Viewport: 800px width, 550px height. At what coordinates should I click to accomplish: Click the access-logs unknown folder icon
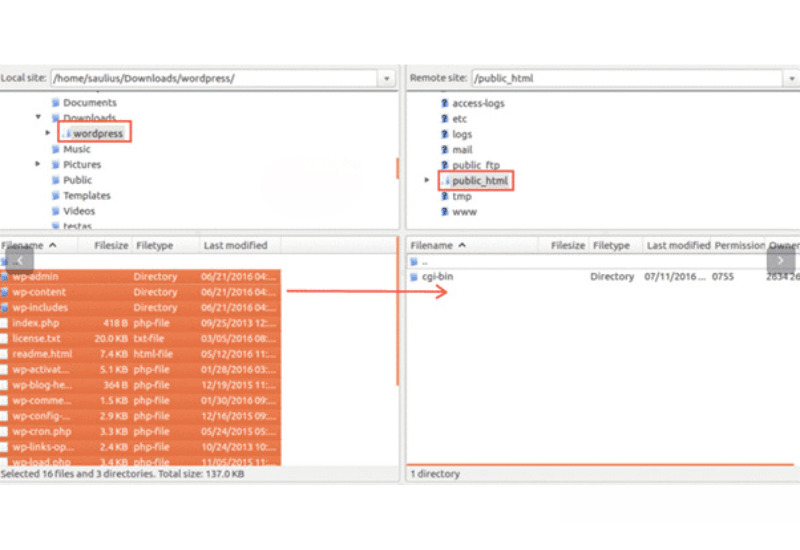[x=444, y=103]
